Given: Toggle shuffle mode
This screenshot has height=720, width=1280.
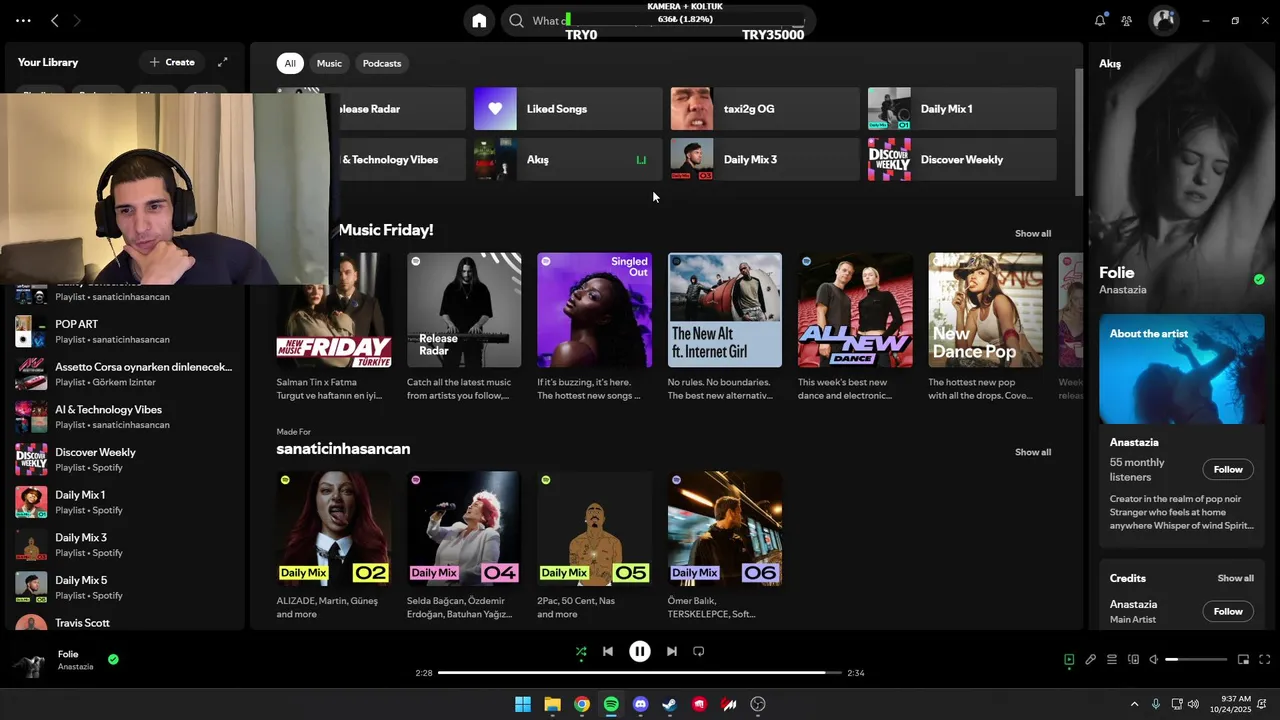Looking at the screenshot, I should point(581,651).
